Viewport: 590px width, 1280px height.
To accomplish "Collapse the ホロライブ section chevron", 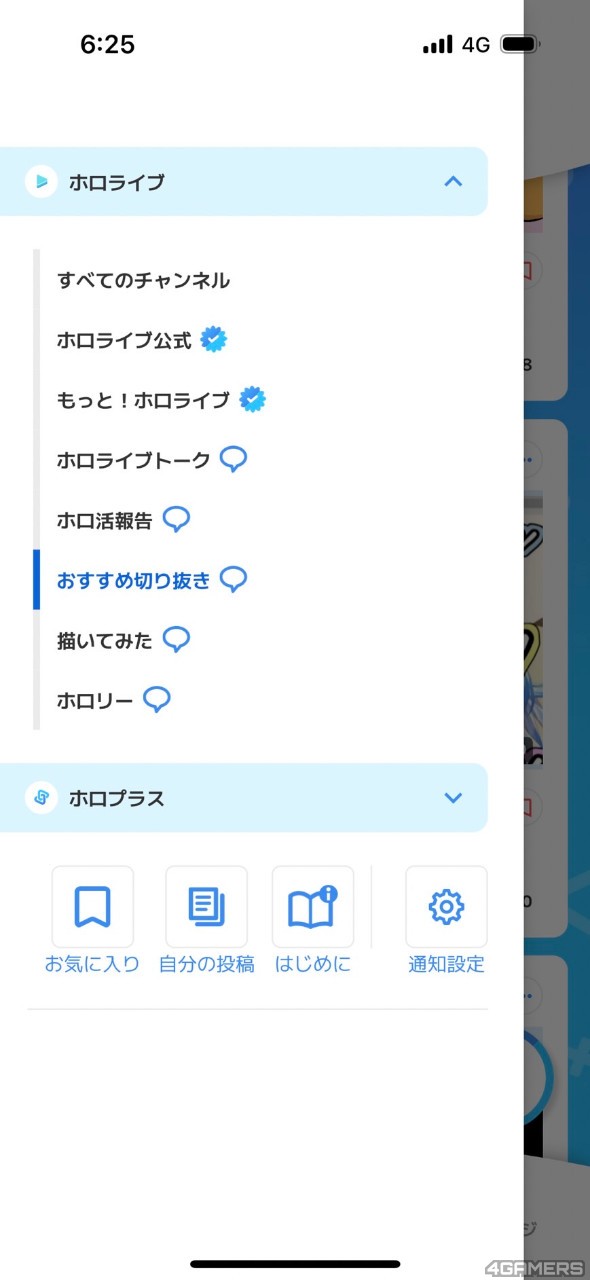I will 453,182.
